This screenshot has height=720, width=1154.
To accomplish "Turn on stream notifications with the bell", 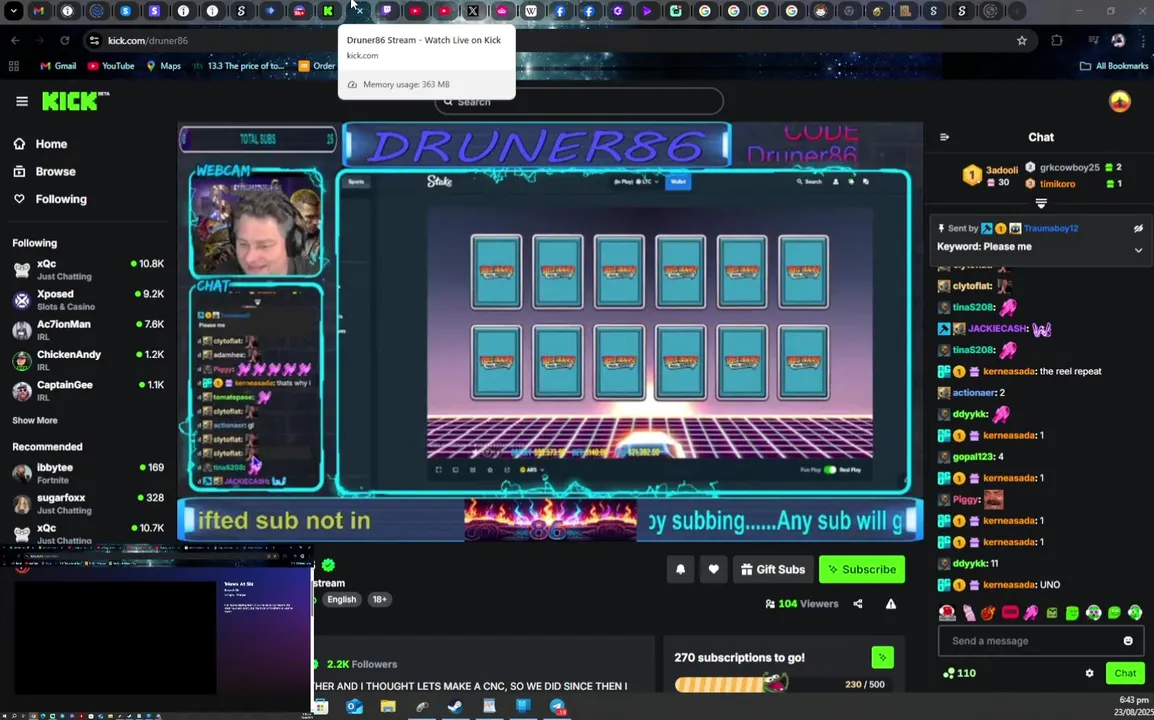I will click(680, 569).
